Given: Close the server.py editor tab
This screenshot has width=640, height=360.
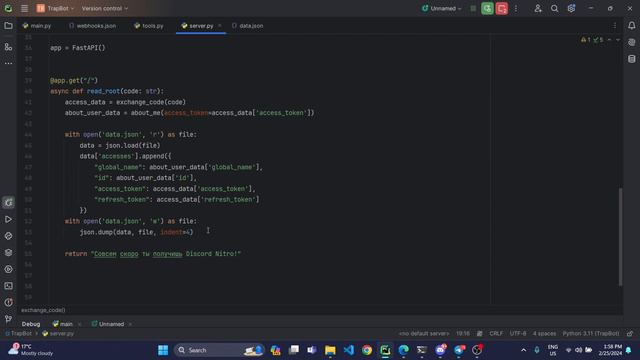Looking at the screenshot, I should click(220, 26).
